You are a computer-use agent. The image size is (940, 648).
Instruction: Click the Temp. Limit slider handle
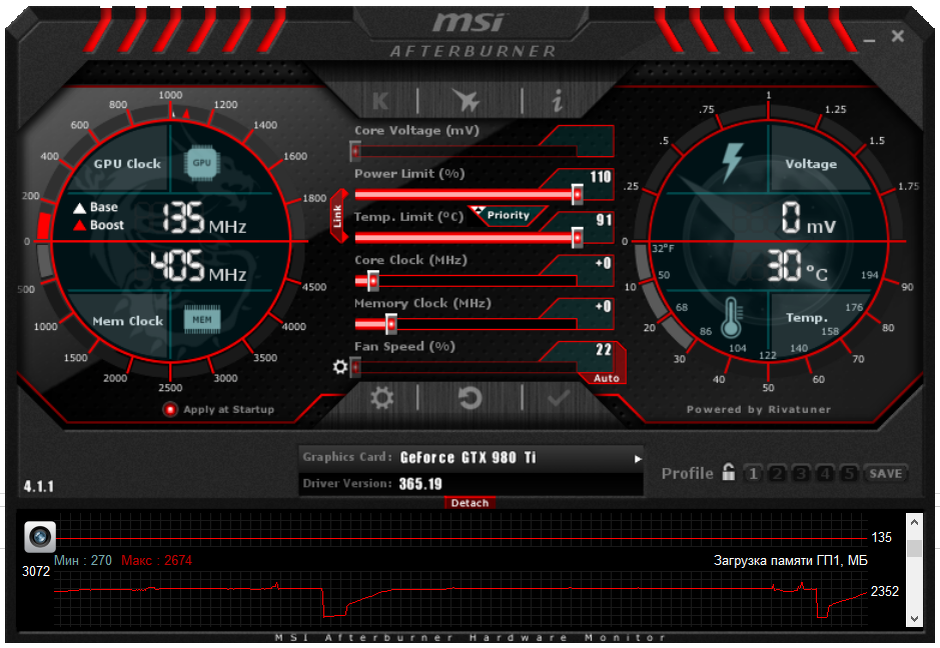[x=577, y=238]
